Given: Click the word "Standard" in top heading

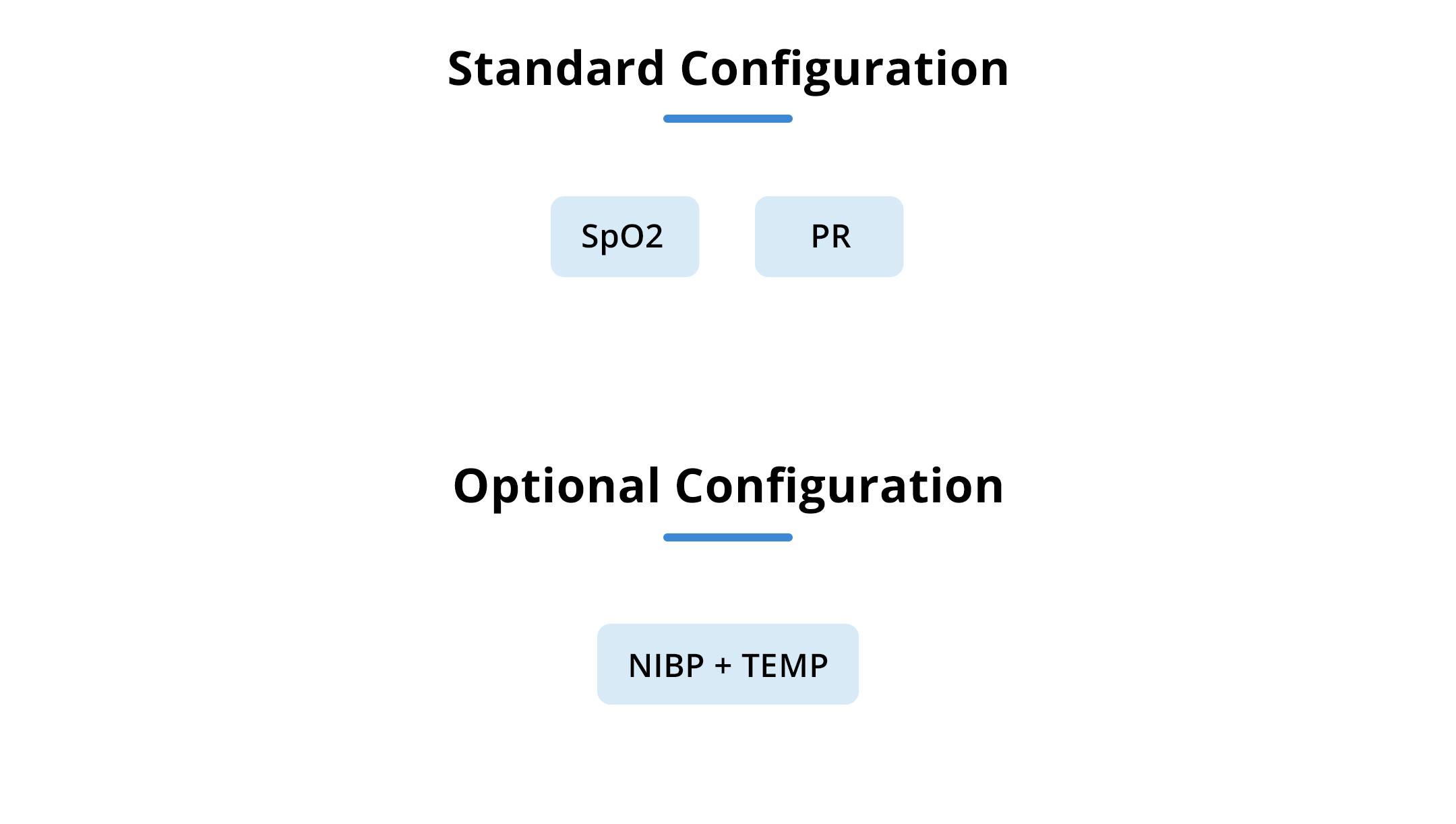Looking at the screenshot, I should coord(556,69).
